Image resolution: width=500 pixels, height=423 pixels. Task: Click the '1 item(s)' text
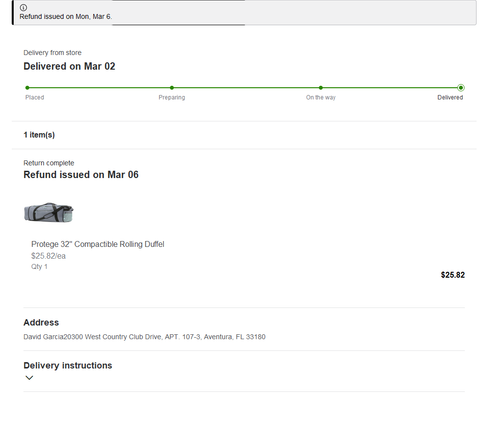coord(39,135)
